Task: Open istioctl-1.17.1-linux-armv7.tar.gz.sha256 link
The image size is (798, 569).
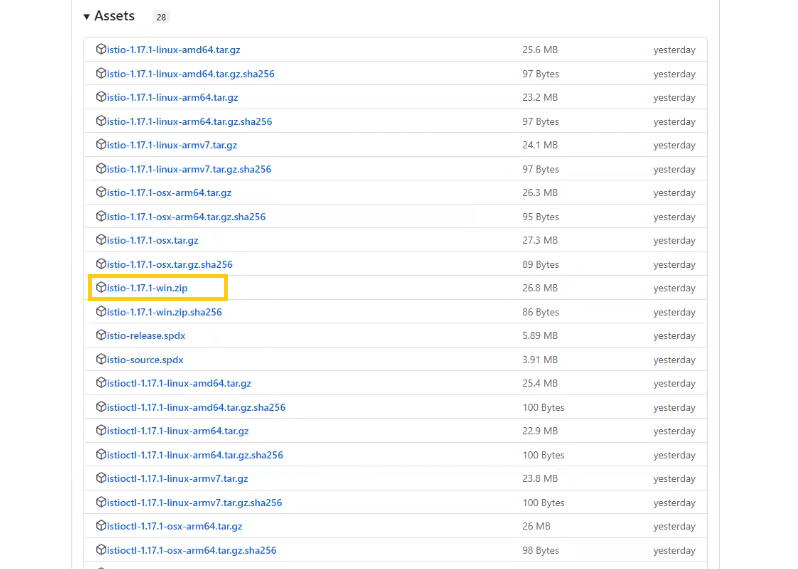Action: (194, 503)
